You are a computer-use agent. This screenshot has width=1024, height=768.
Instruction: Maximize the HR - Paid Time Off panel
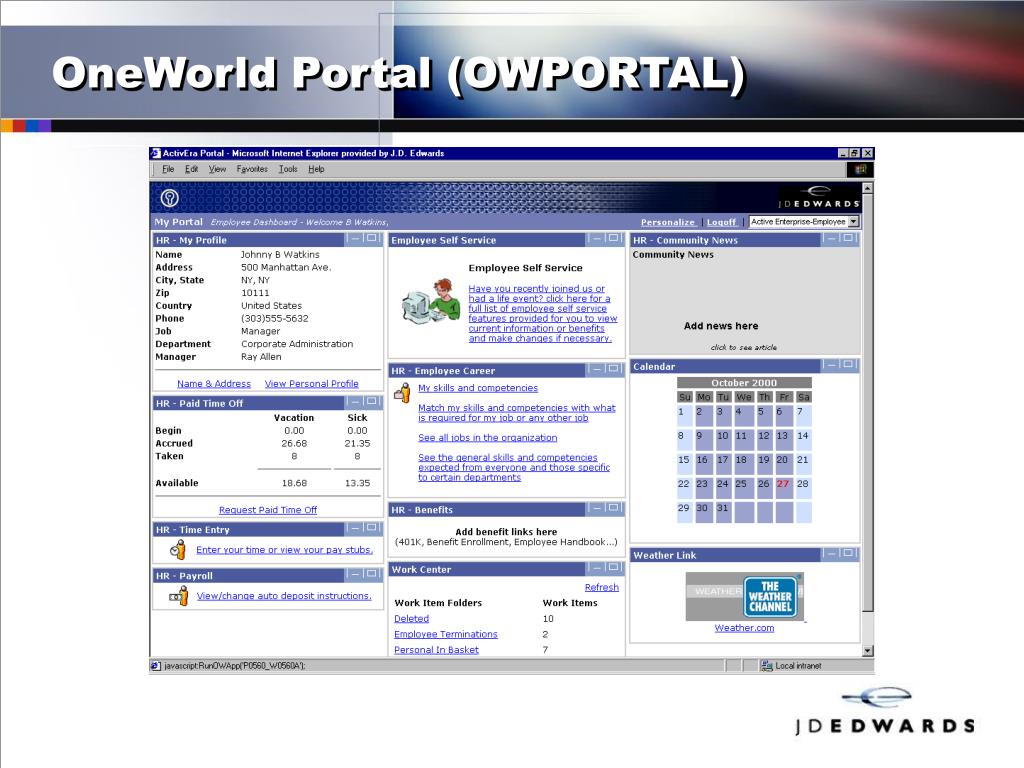[x=372, y=402]
